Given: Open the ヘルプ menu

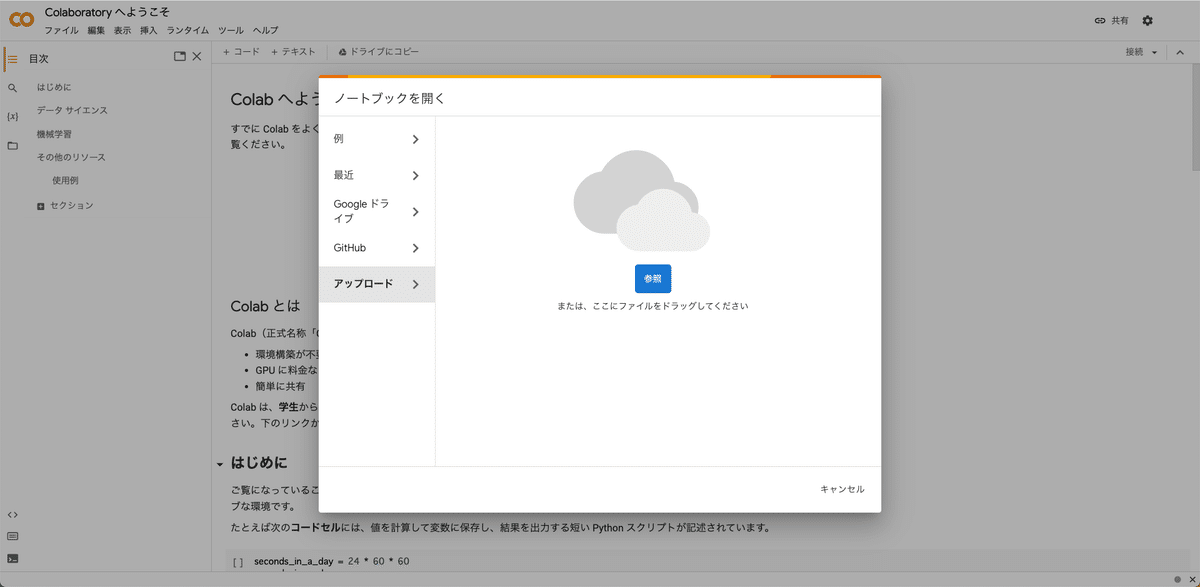Looking at the screenshot, I should [266, 31].
